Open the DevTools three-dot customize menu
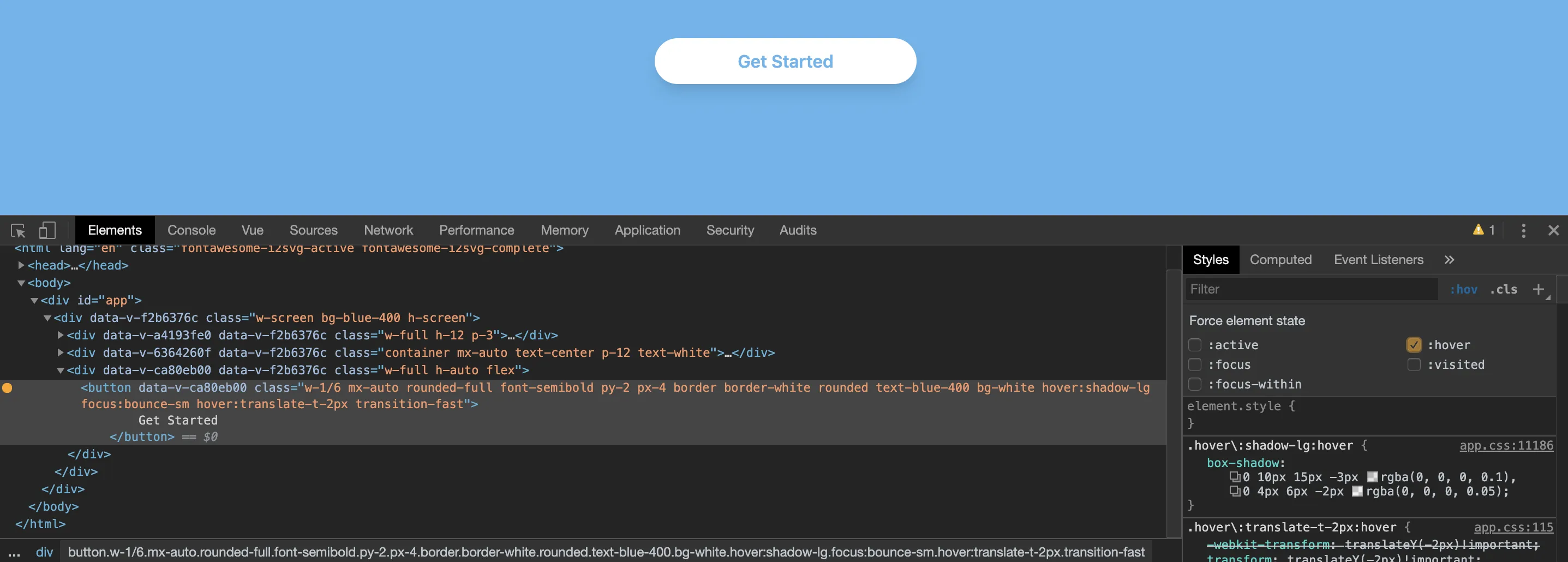The image size is (1568, 562). 1523,230
